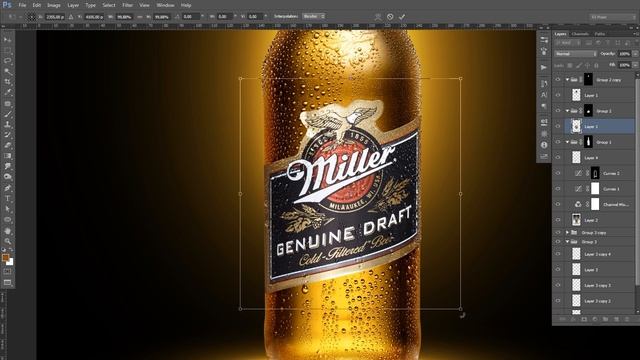Select the Eyedropper tool
Screen dimensions: 640x360
[x=7, y=93]
